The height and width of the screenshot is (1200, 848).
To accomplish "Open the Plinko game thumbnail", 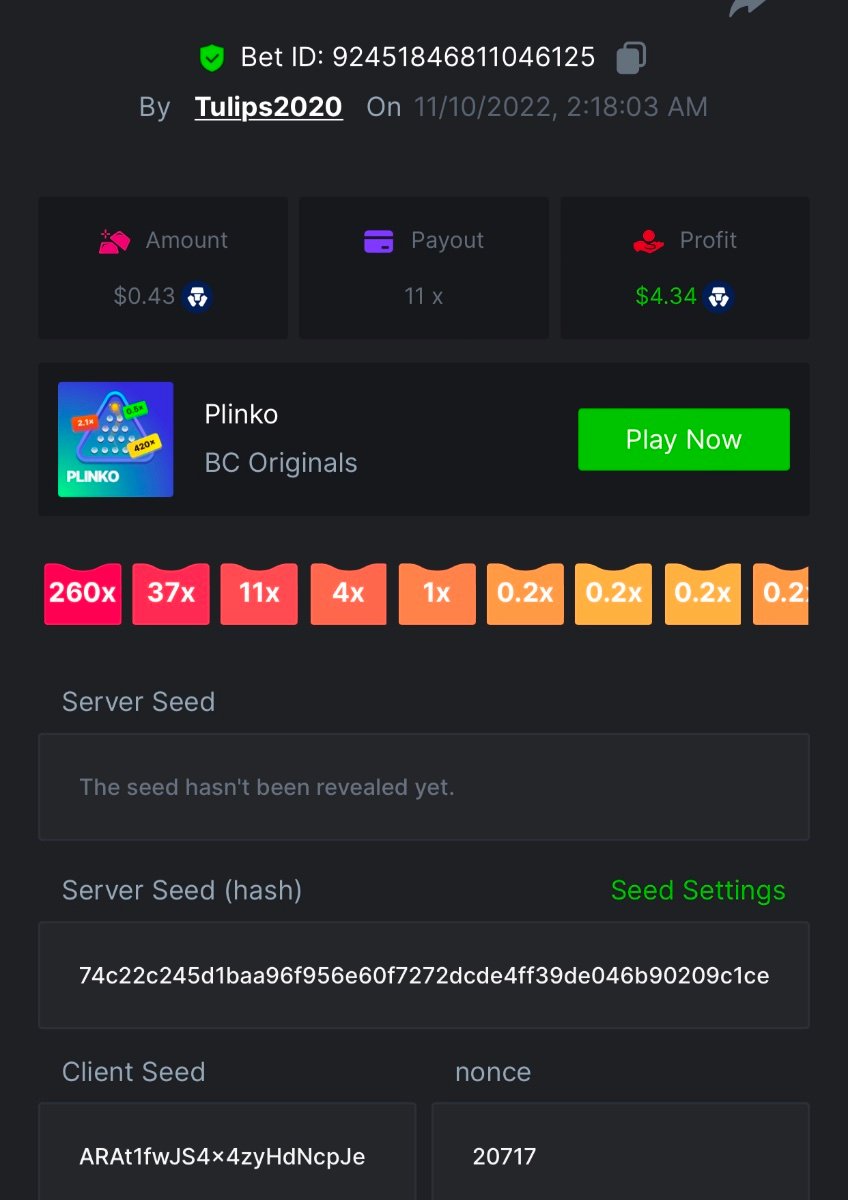I will click(x=116, y=439).
